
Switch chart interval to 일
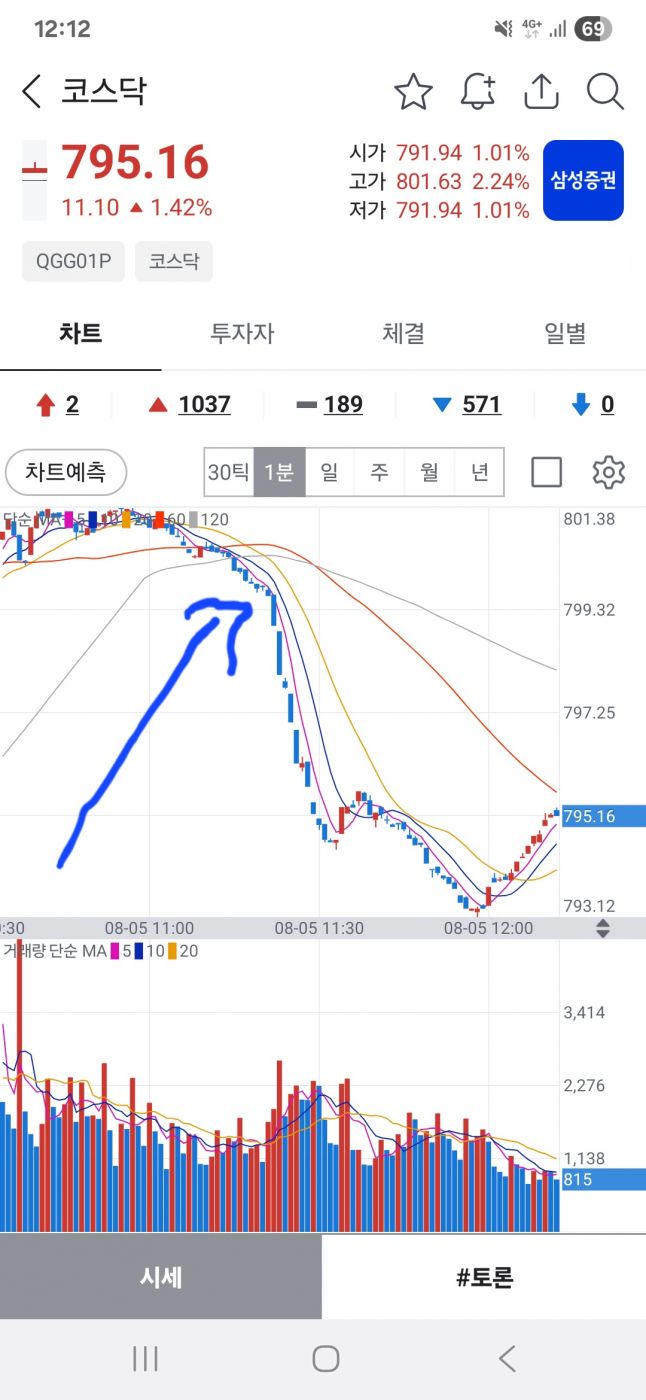[329, 472]
